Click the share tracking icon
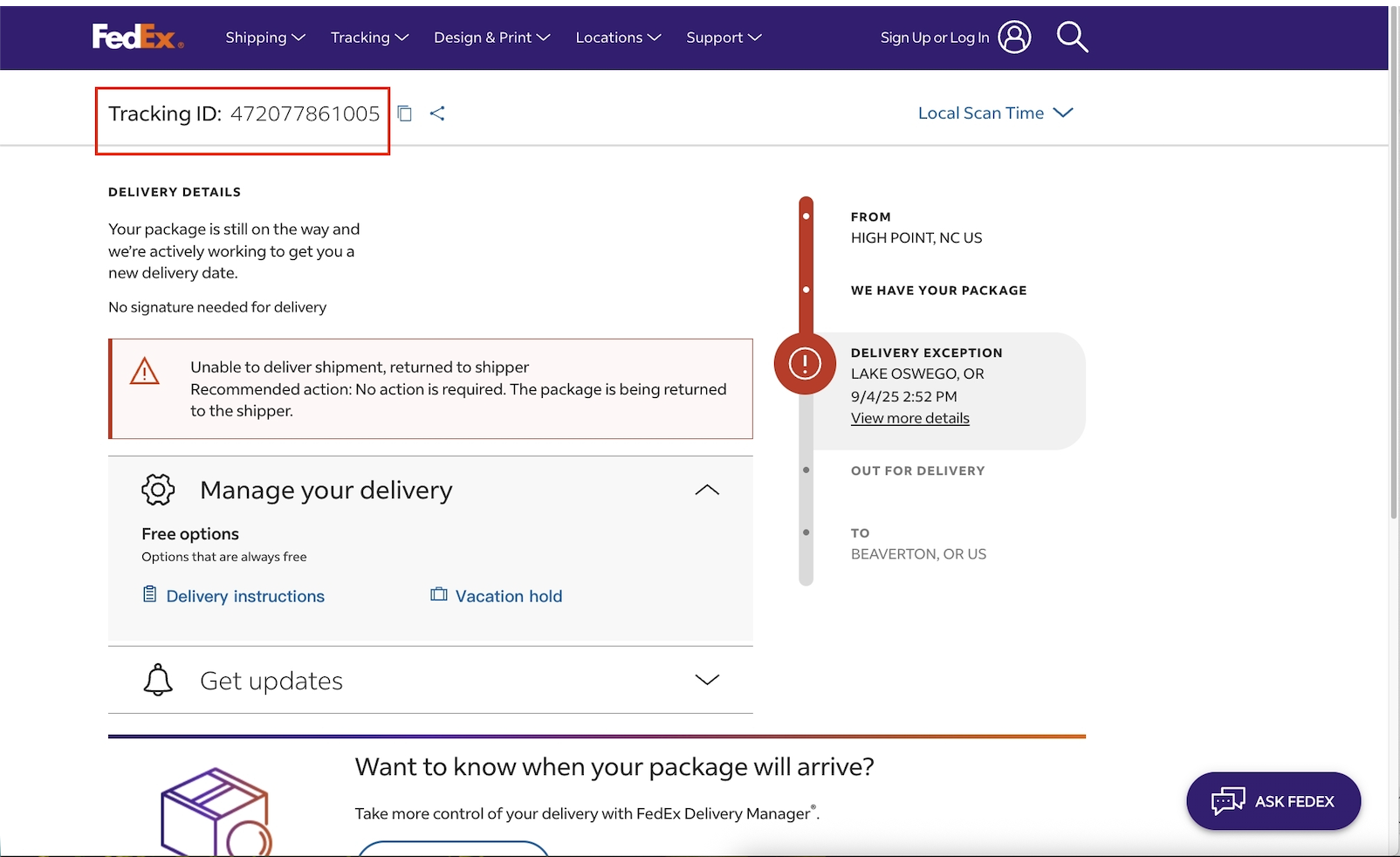This screenshot has width=1400, height=857. click(x=437, y=113)
